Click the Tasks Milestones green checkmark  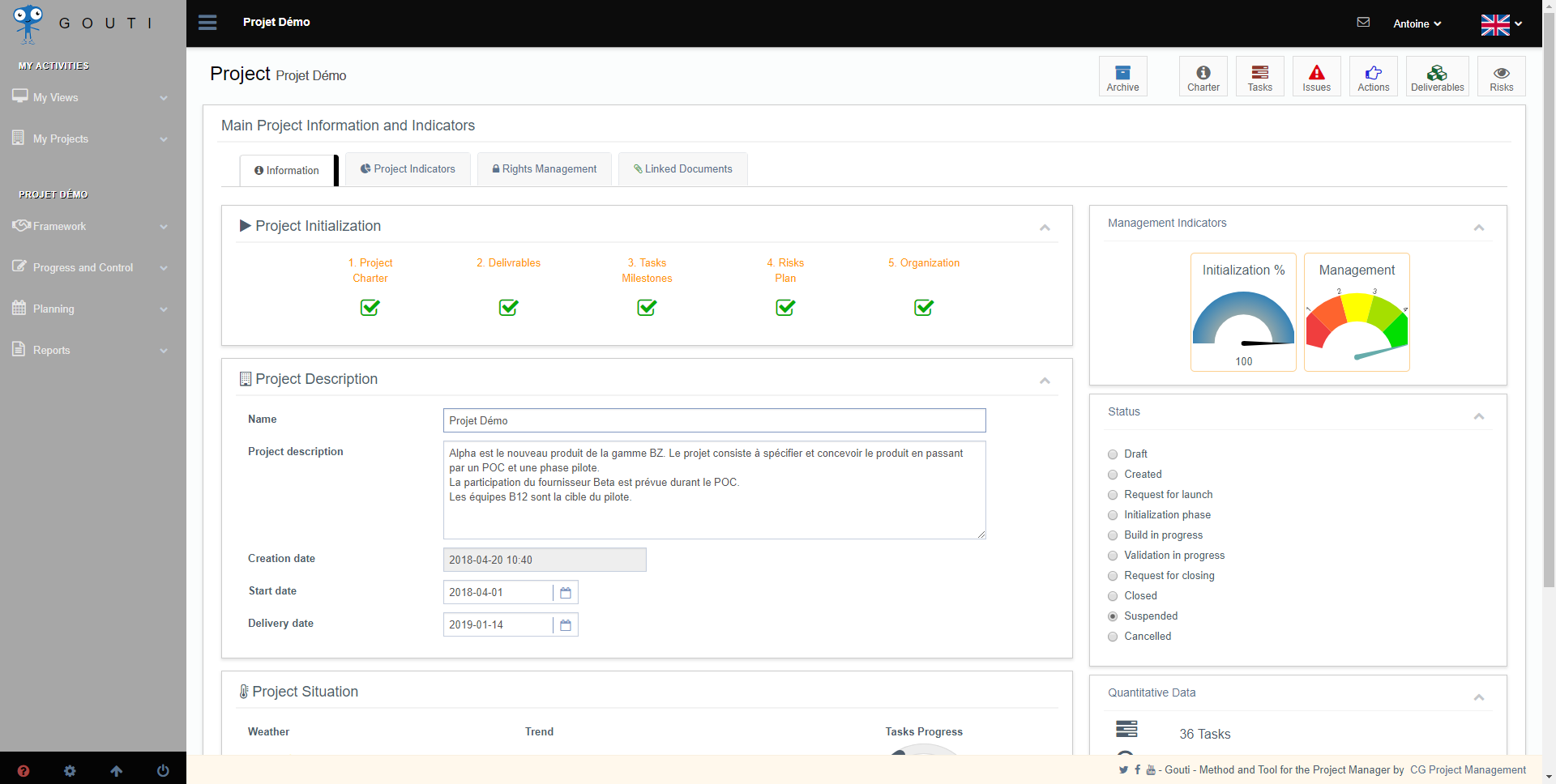(x=647, y=308)
